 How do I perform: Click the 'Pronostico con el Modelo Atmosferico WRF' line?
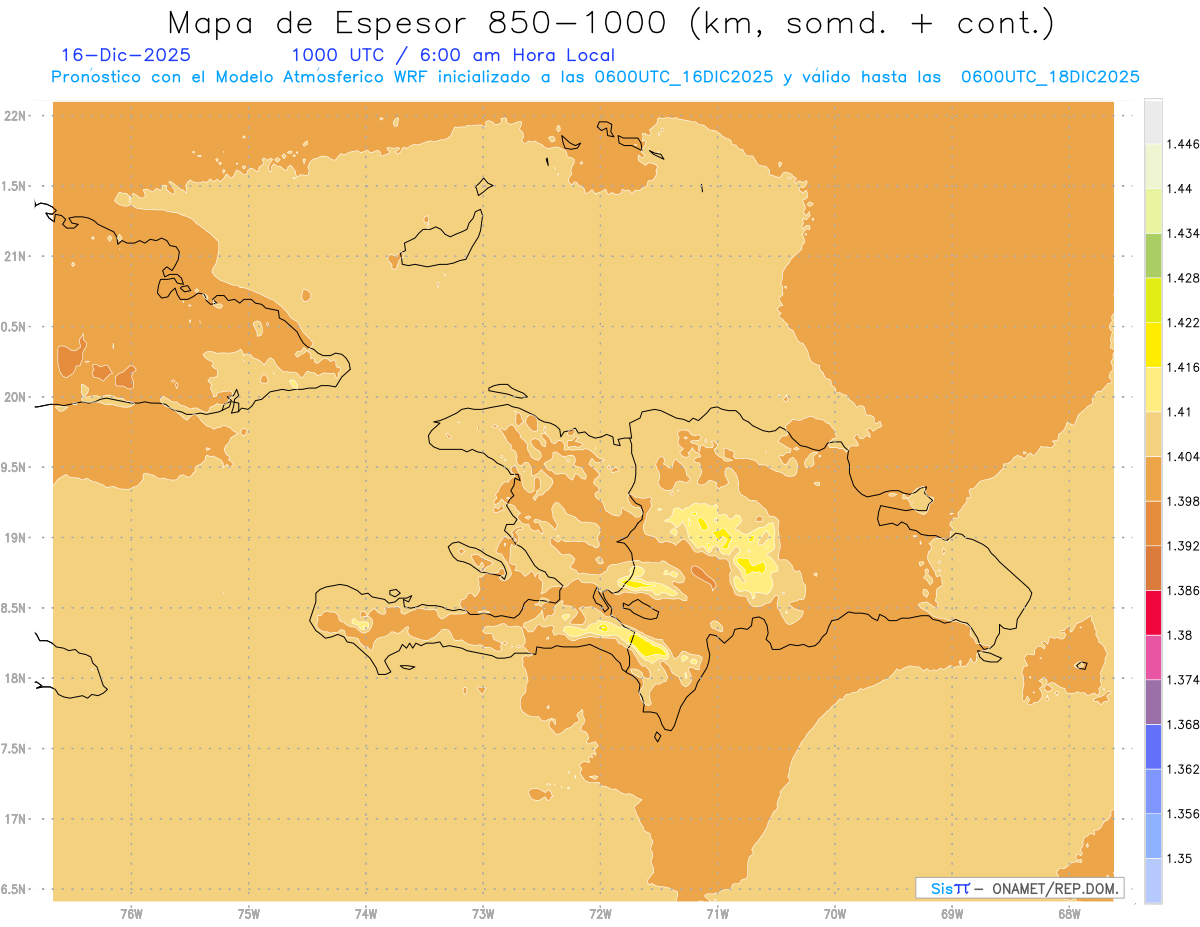pyautogui.click(x=595, y=77)
